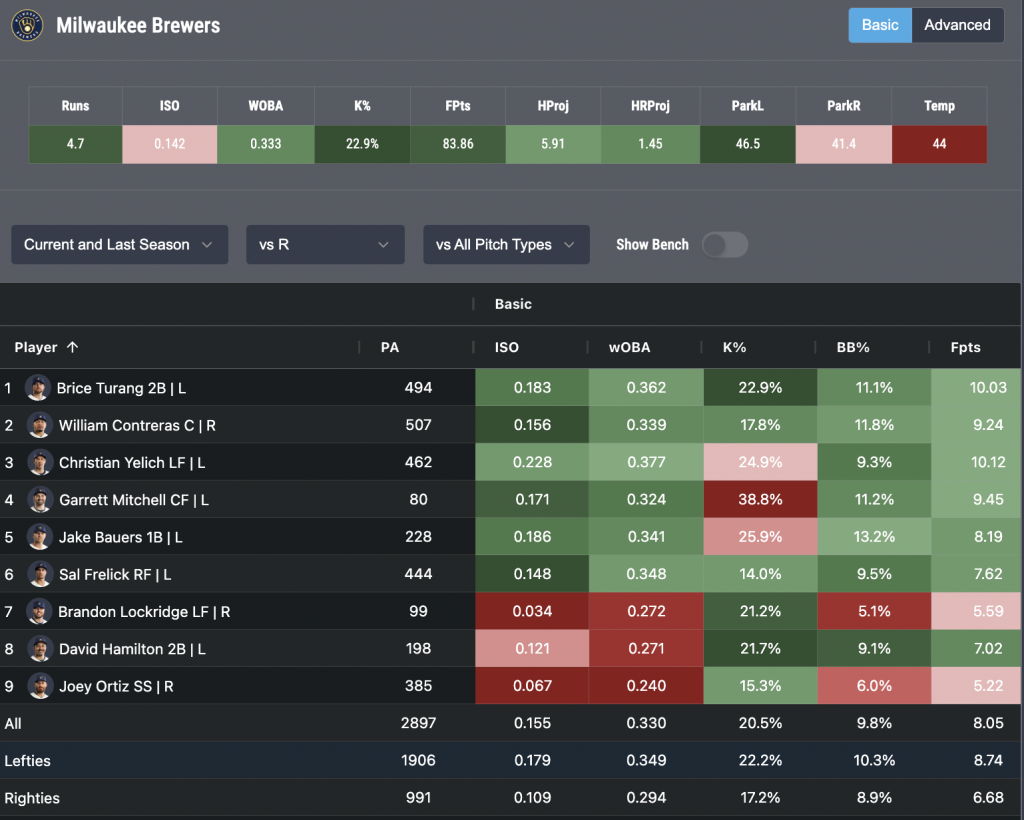1024x820 pixels.
Task: Click the red Temp value cell 44
Action: pyautogui.click(x=939, y=144)
